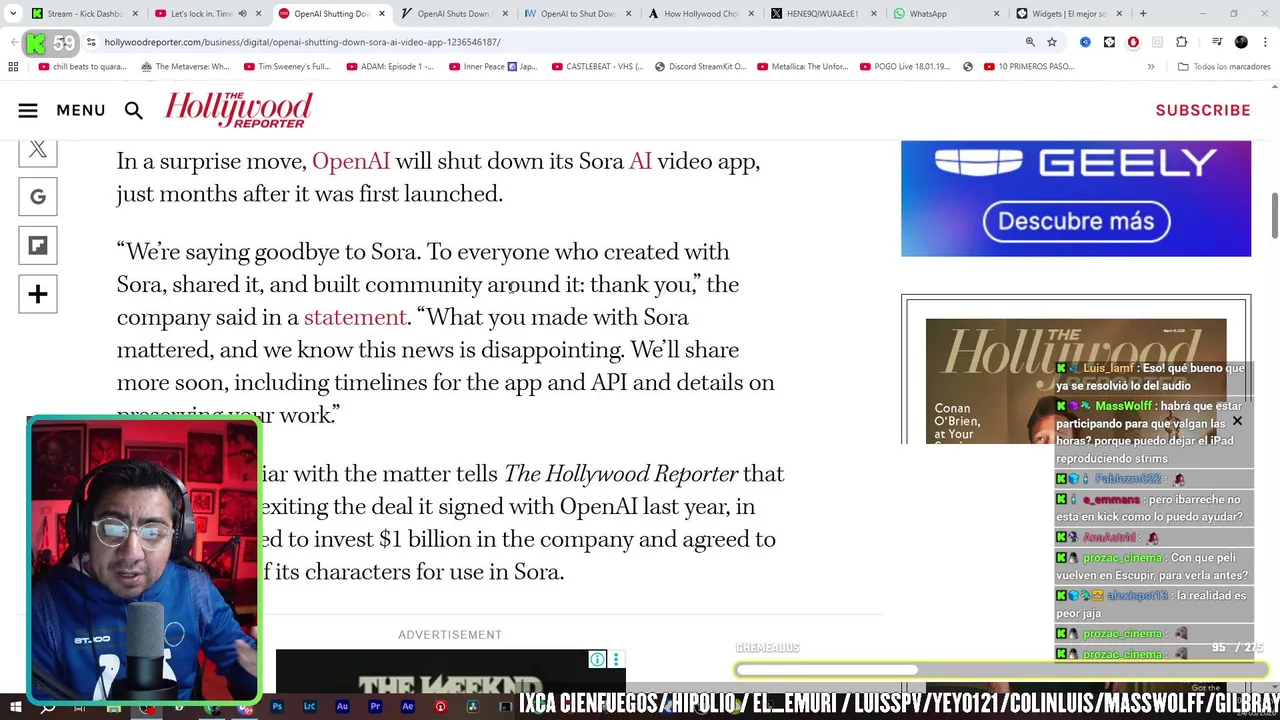Close the chat overlay X button

pos(1237,421)
